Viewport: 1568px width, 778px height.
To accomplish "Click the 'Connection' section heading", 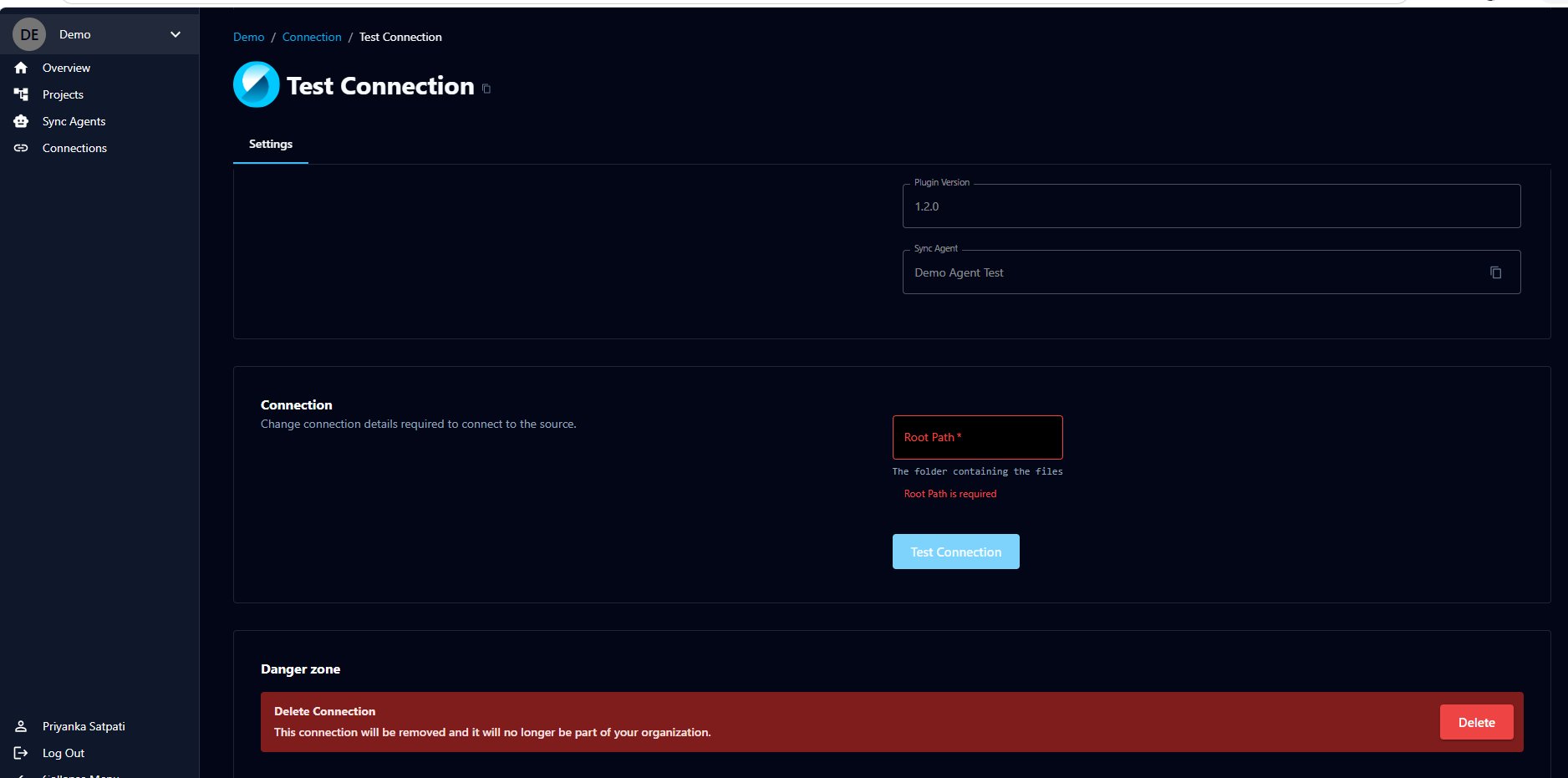I will coord(296,404).
